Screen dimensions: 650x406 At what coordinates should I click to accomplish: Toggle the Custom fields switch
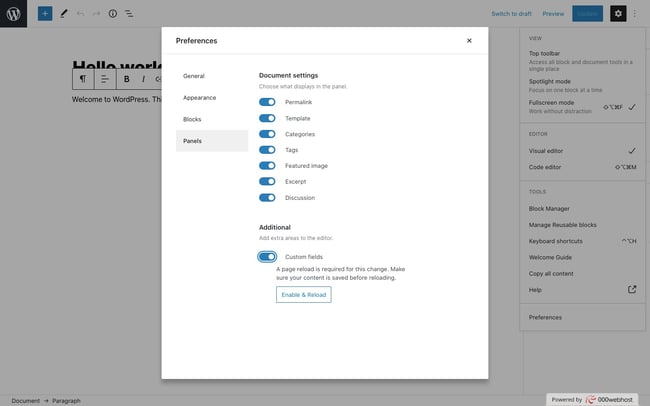pos(267,257)
